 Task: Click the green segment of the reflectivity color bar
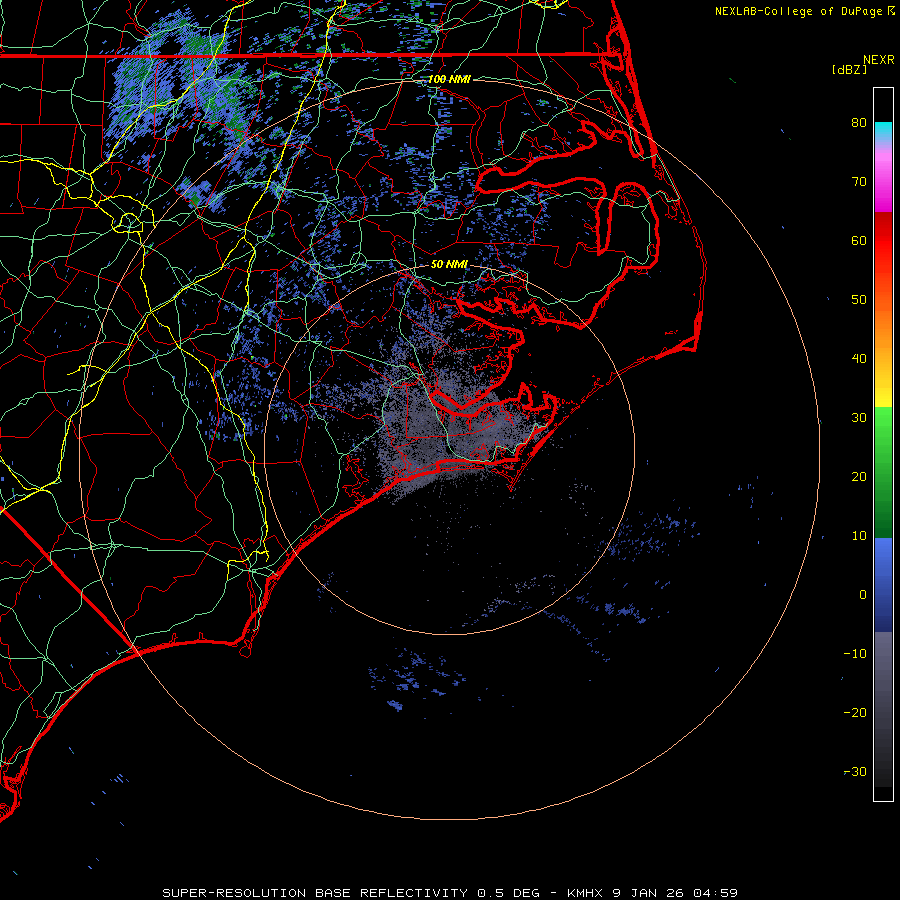[x=883, y=472]
